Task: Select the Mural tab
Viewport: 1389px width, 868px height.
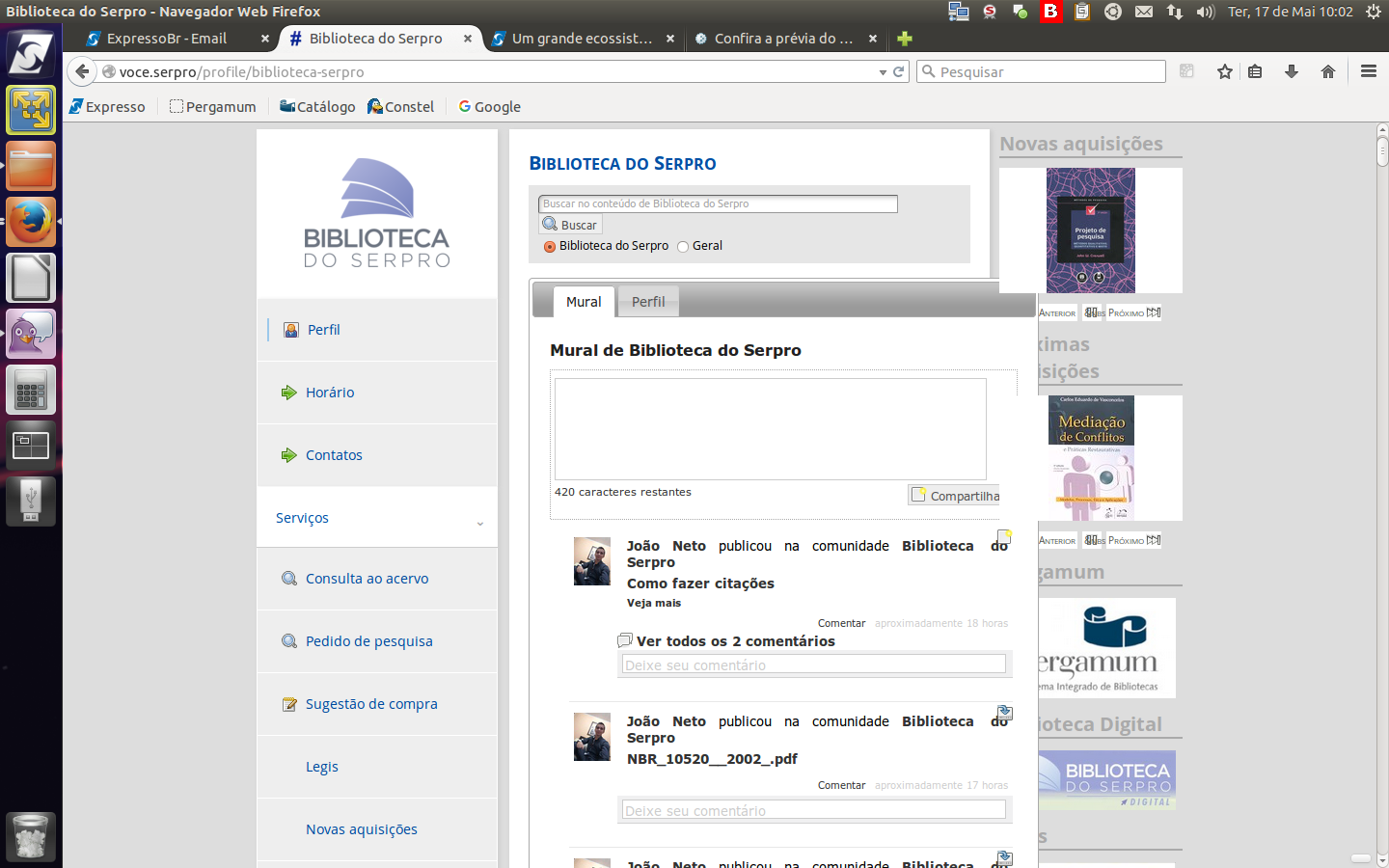Action: tap(584, 302)
